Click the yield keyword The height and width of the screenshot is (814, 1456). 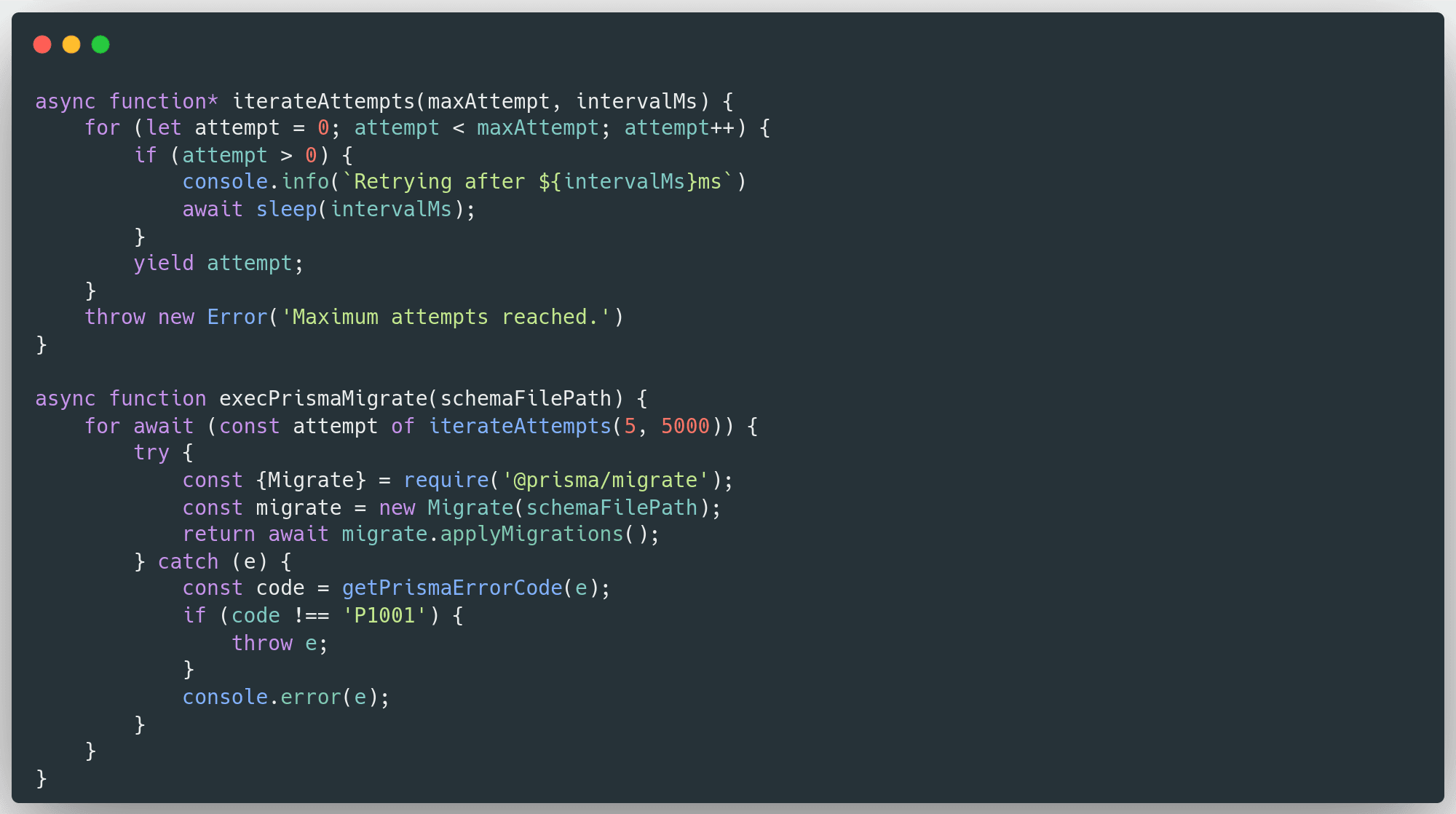[x=163, y=264]
